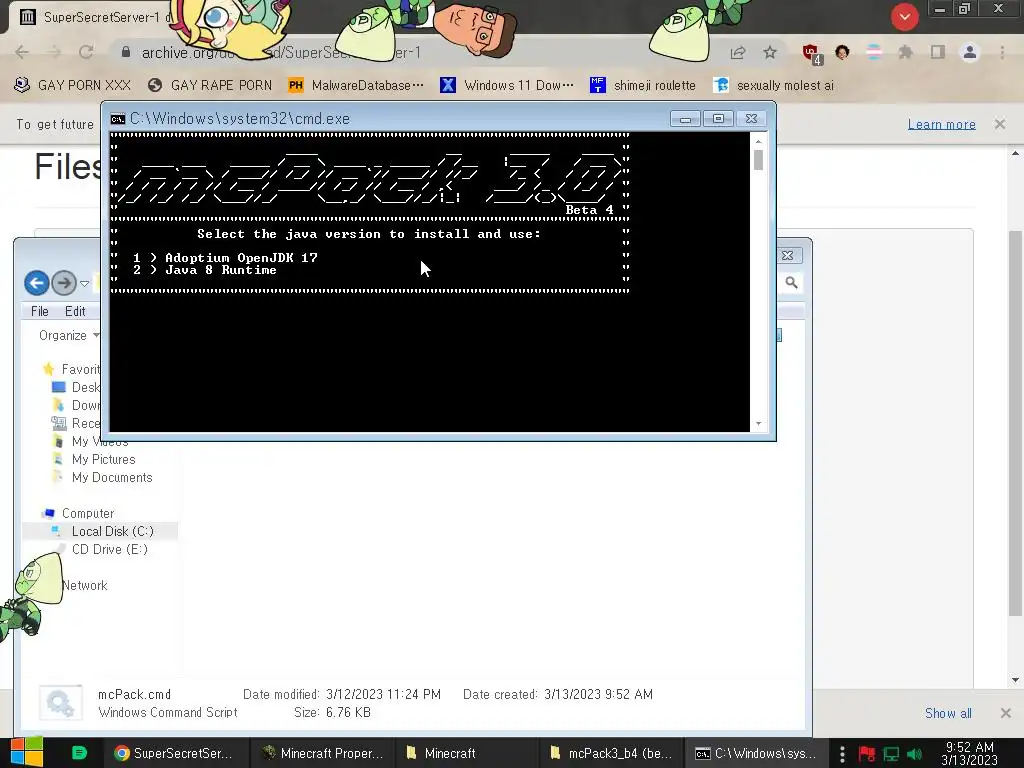Click Explorer's blue Back arrow button
1024x768 pixels.
(x=37, y=283)
